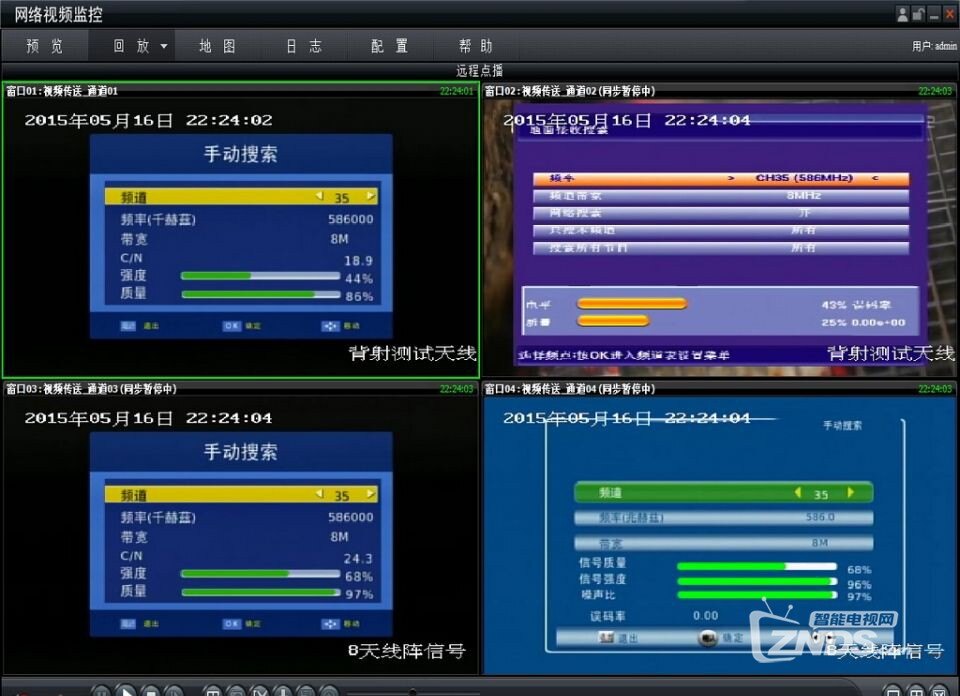Open the 地图 menu item
The width and height of the screenshot is (960, 696).
point(217,46)
